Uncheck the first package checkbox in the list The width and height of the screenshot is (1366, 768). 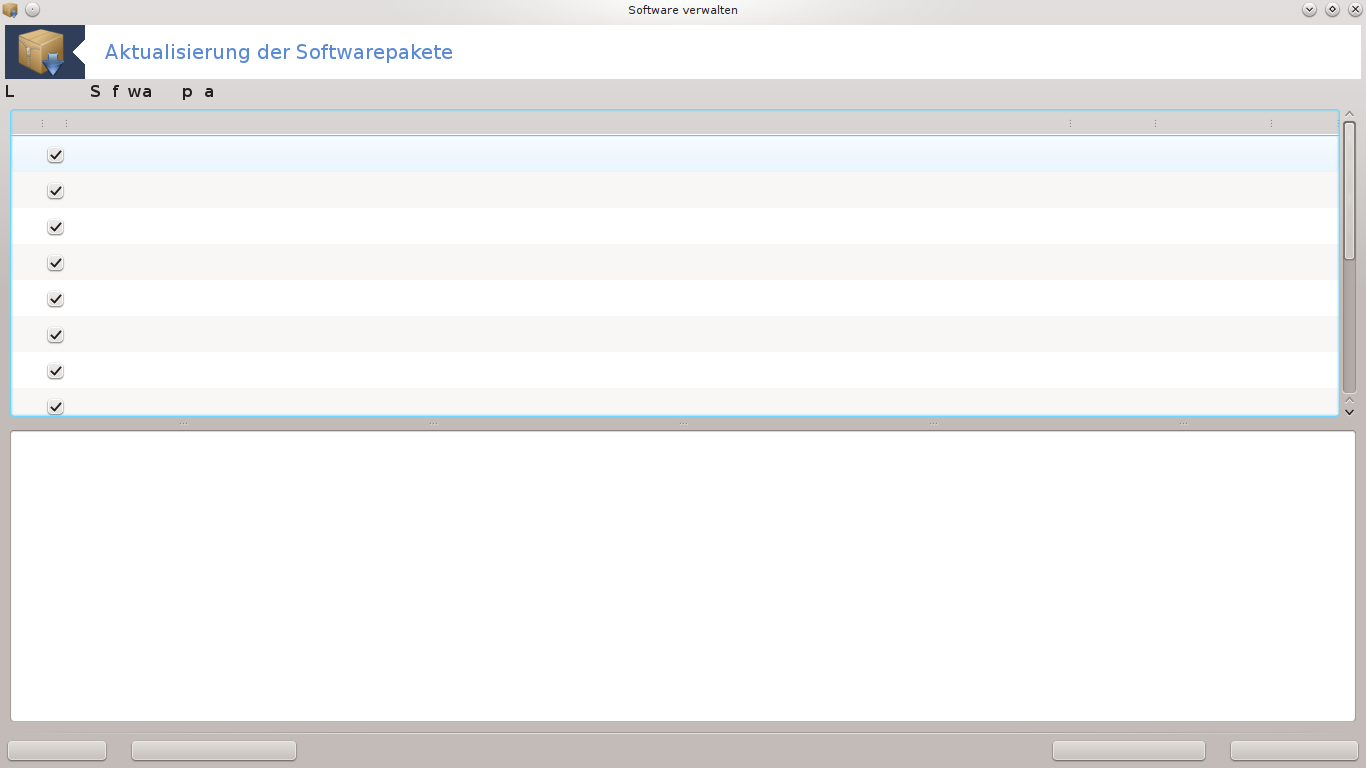point(56,155)
